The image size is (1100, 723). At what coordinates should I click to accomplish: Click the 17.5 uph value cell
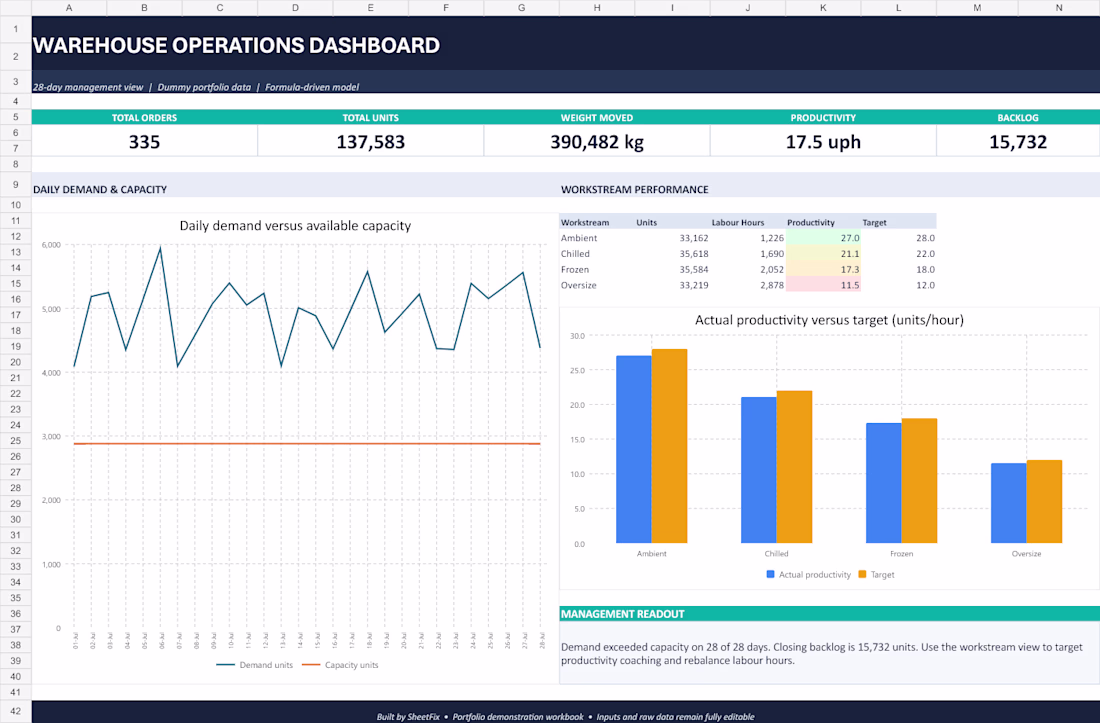(x=823, y=142)
